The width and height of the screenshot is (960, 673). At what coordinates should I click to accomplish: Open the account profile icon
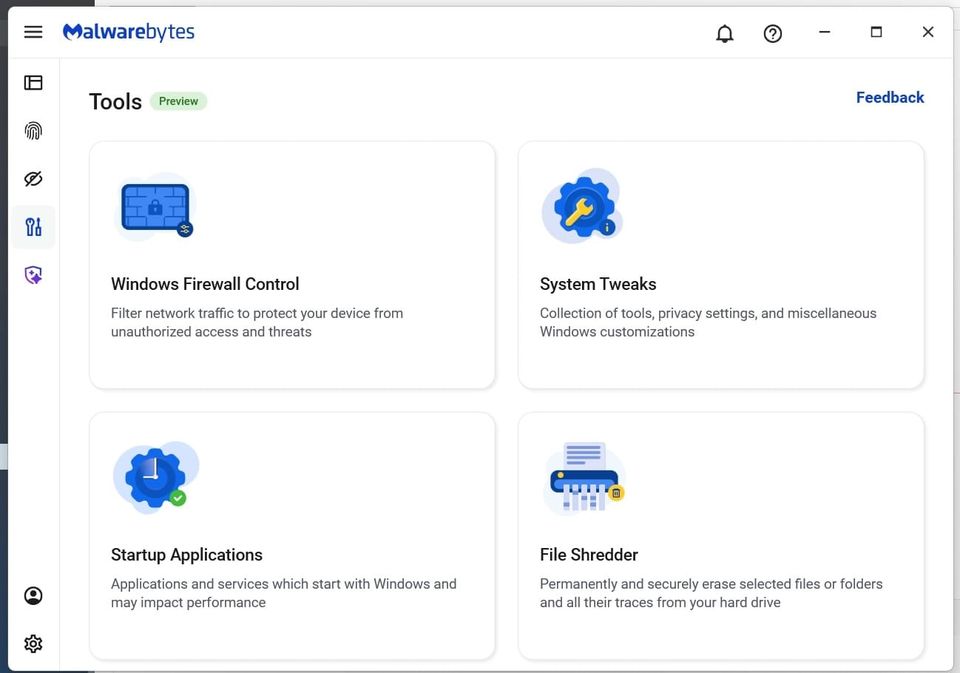[x=33, y=595]
